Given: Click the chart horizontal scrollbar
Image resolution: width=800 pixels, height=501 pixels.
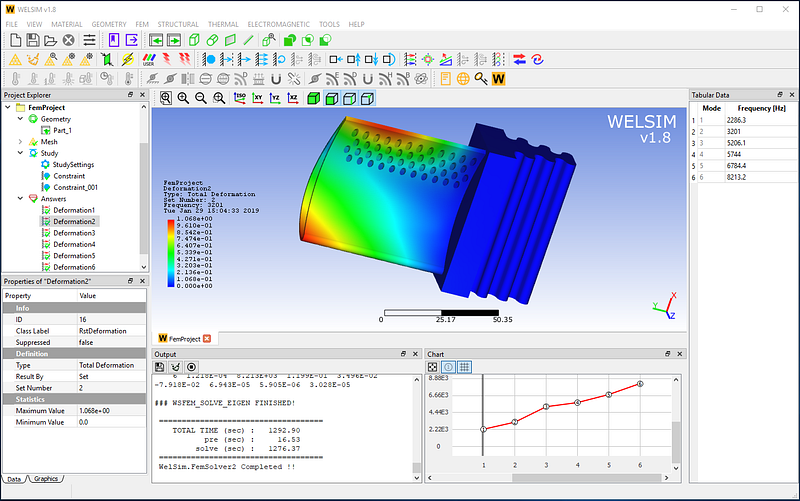Looking at the screenshot, I should click(x=587, y=478).
